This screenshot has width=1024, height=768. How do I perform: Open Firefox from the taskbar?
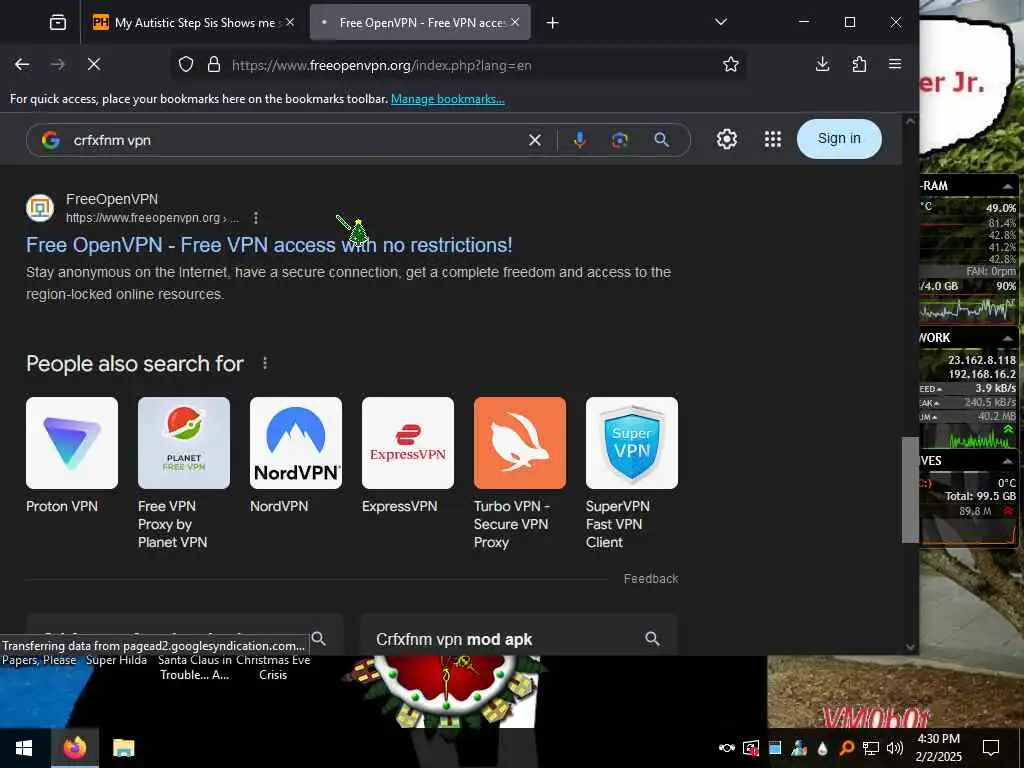(x=74, y=748)
